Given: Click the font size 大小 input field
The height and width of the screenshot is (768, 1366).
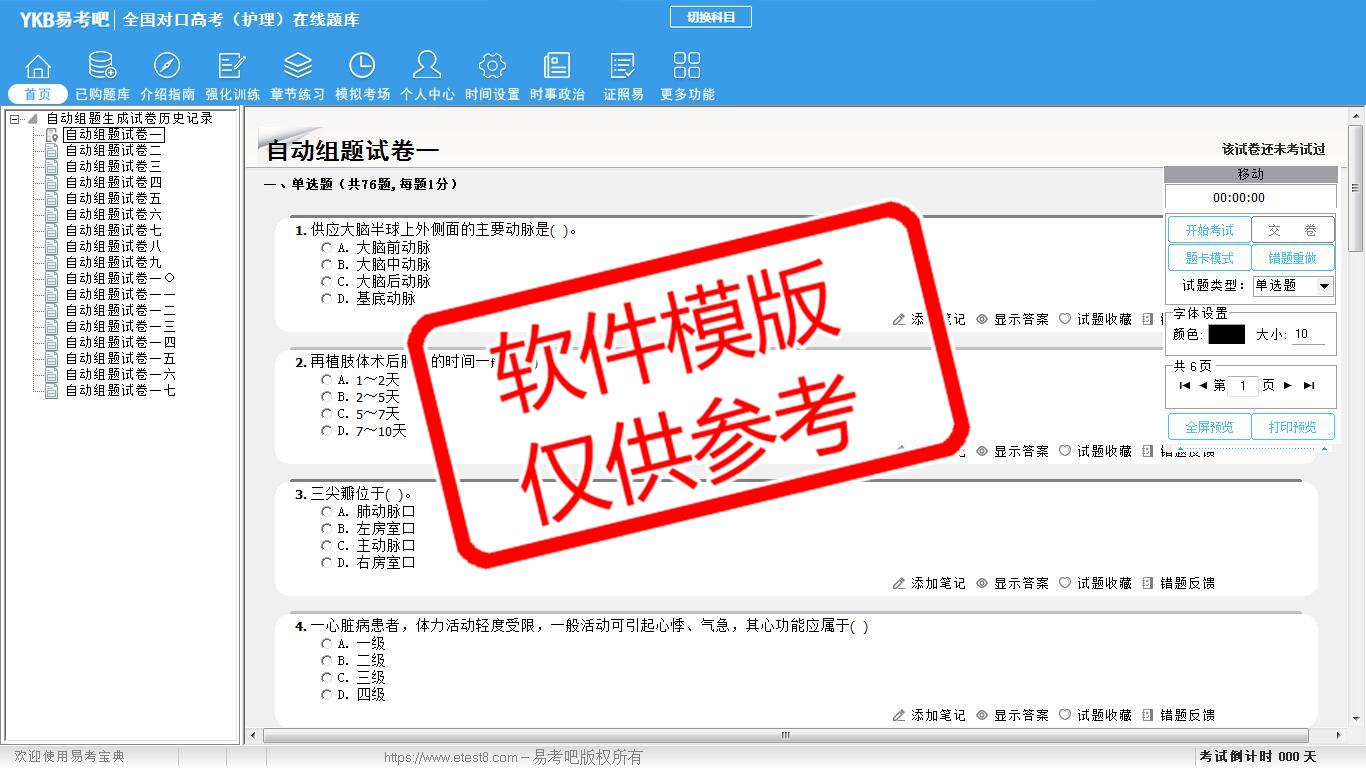Looking at the screenshot, I should coord(1307,335).
